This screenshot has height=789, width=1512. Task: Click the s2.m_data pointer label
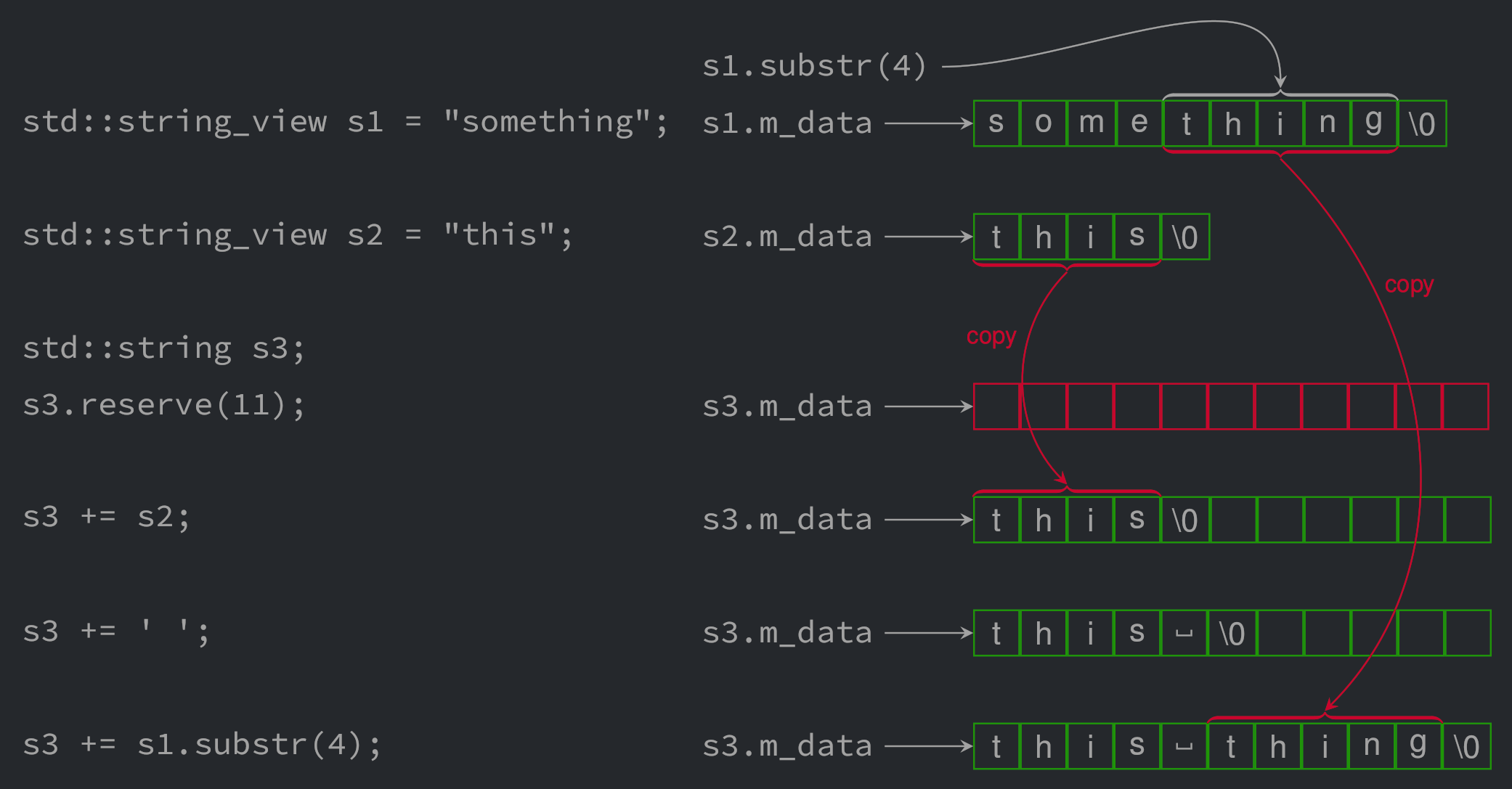click(x=787, y=234)
